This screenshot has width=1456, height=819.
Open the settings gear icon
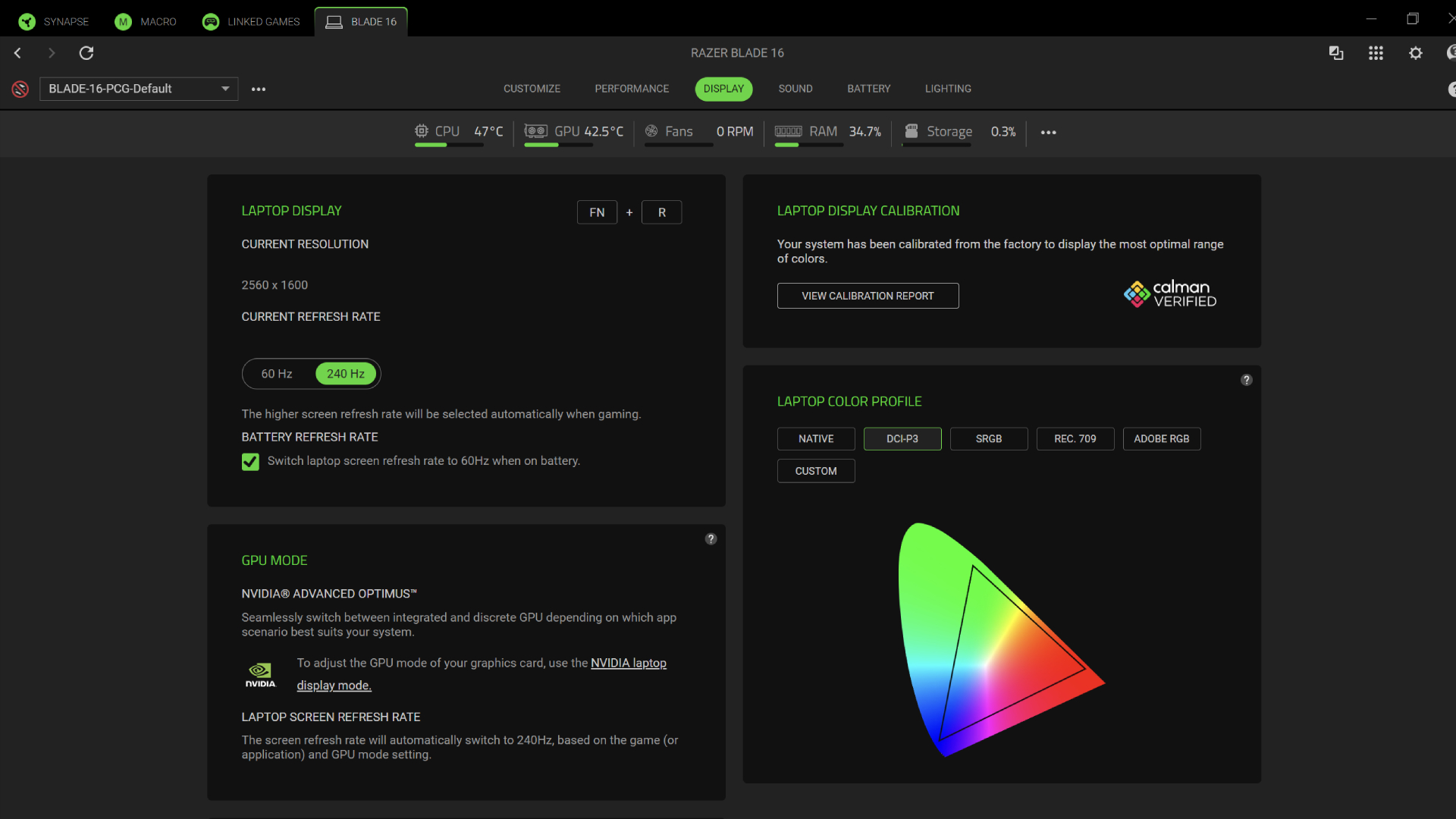click(x=1415, y=53)
